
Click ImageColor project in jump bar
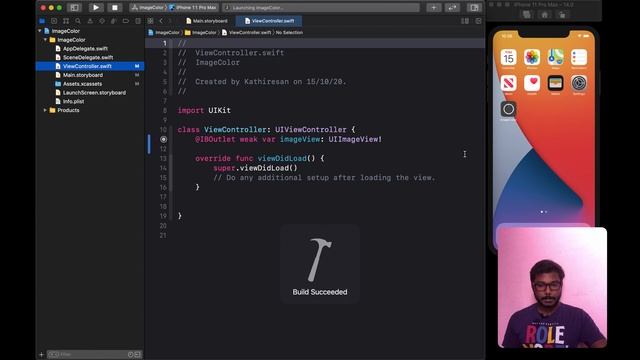click(x=164, y=33)
